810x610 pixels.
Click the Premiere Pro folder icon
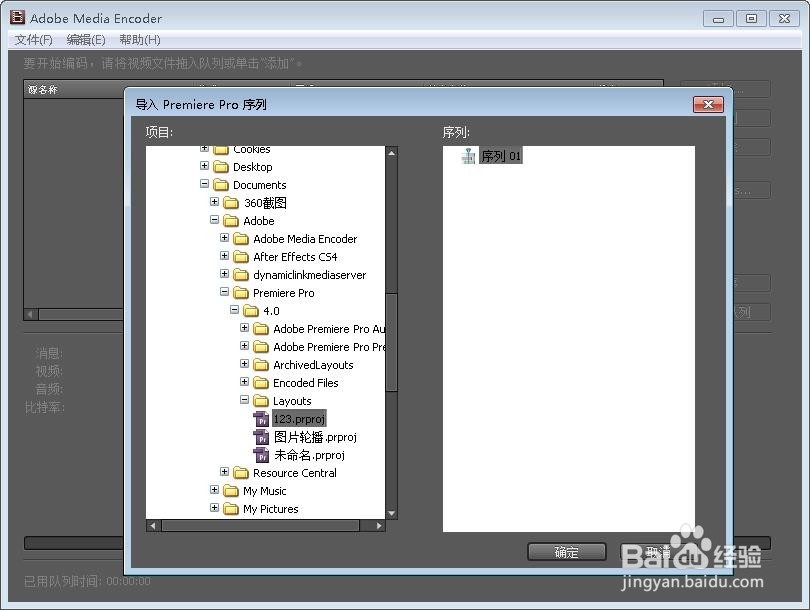pos(241,293)
